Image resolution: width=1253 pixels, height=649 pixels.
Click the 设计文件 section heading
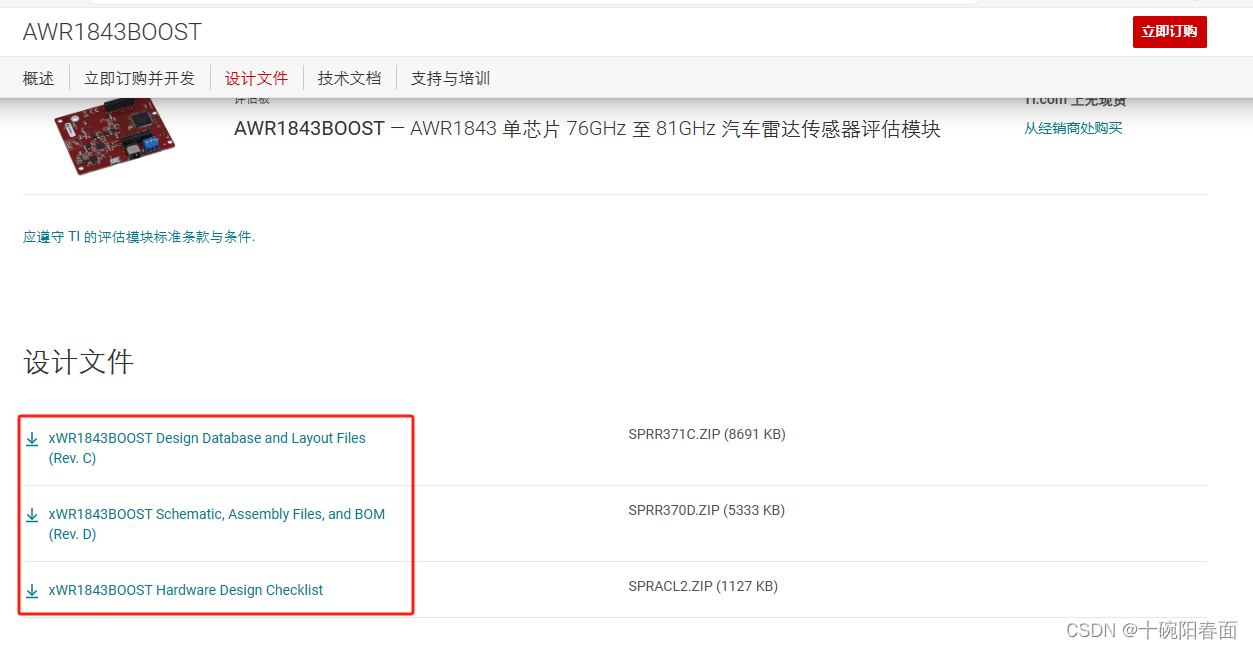pos(78,362)
